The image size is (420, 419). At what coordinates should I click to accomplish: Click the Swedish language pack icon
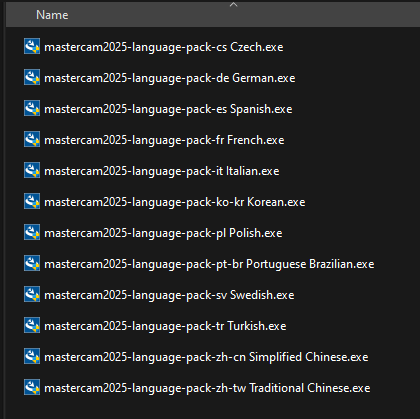coord(32,294)
